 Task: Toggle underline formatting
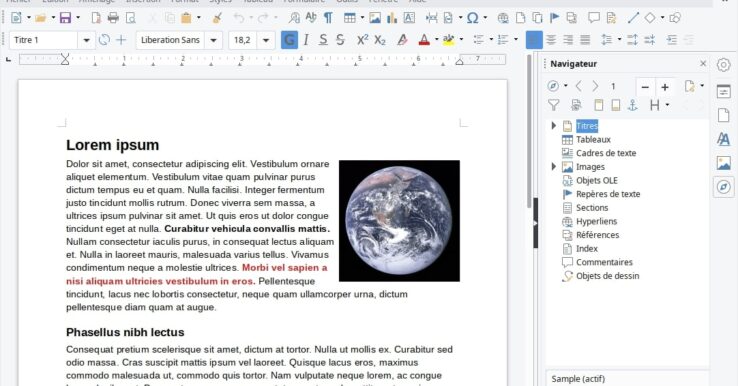[x=323, y=40]
